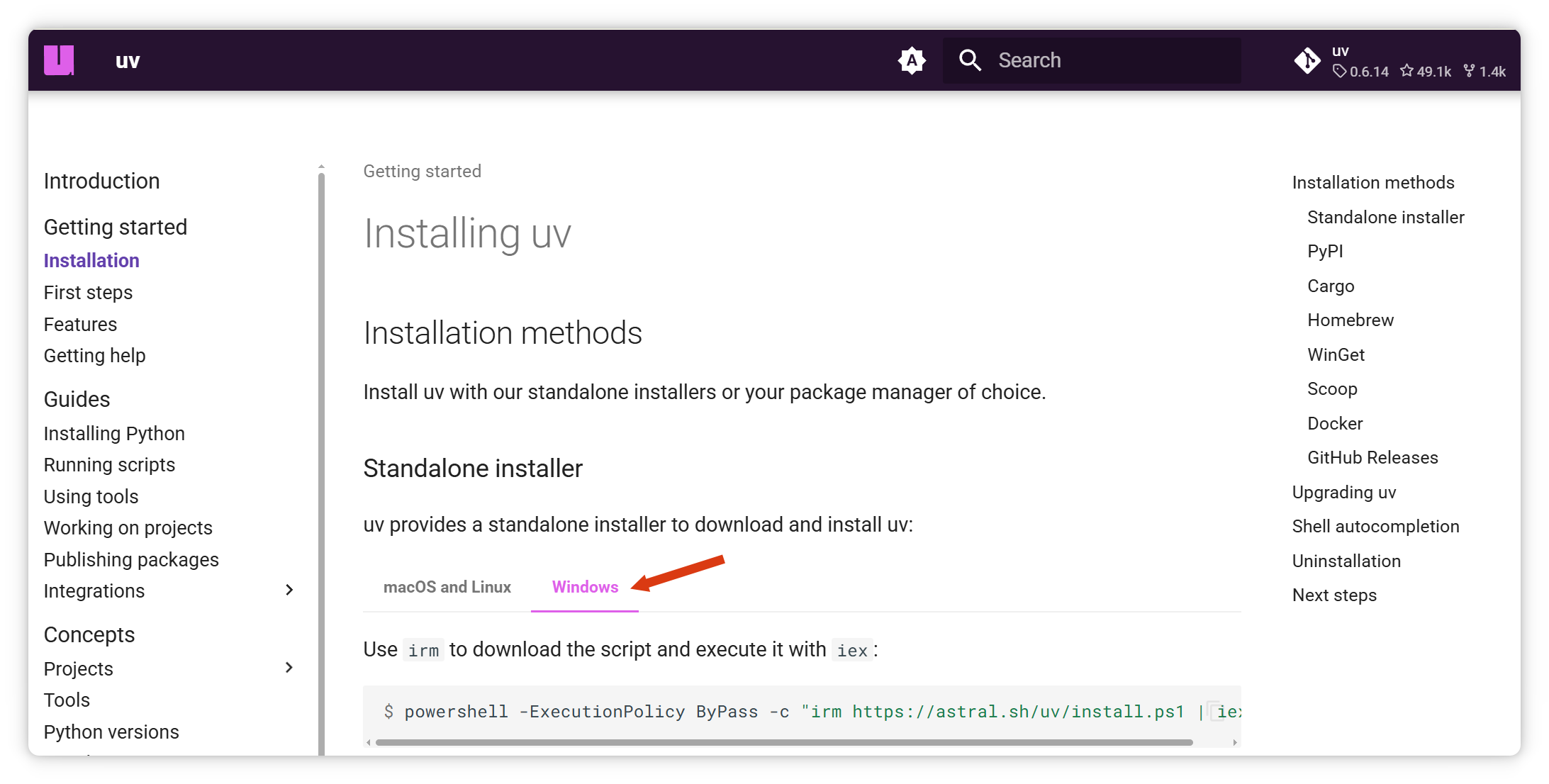The width and height of the screenshot is (1549, 784).
Task: Switch to macOS and Linux tab
Action: pyautogui.click(x=447, y=587)
